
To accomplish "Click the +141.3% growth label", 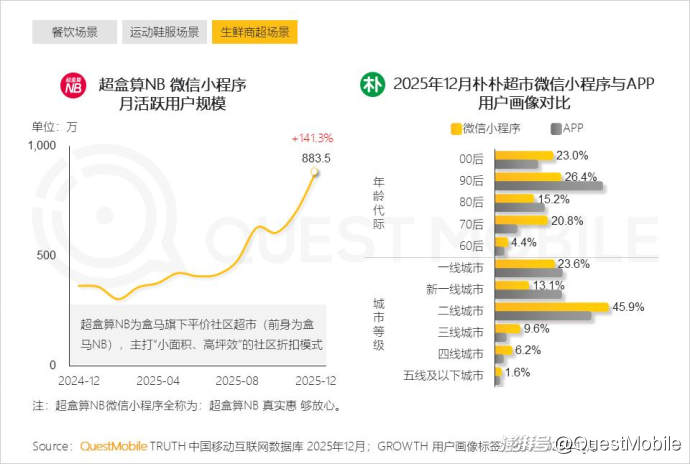I will coord(311,138).
